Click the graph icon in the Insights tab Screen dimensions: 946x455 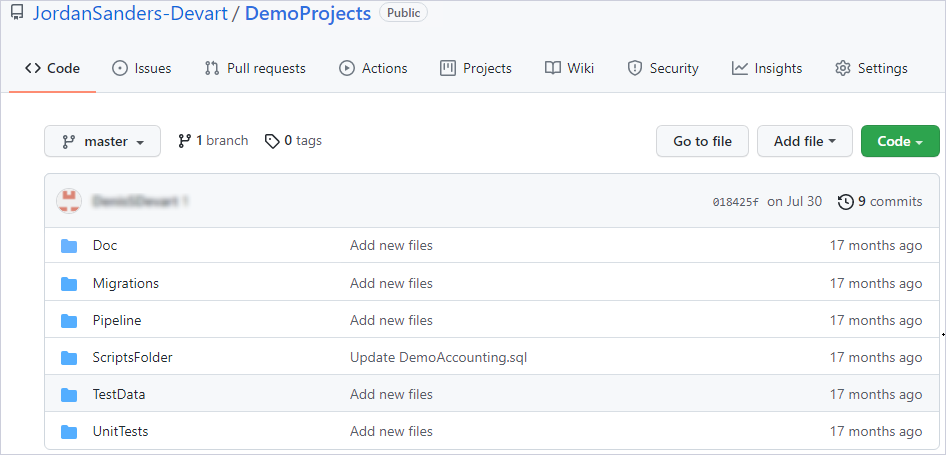point(740,68)
